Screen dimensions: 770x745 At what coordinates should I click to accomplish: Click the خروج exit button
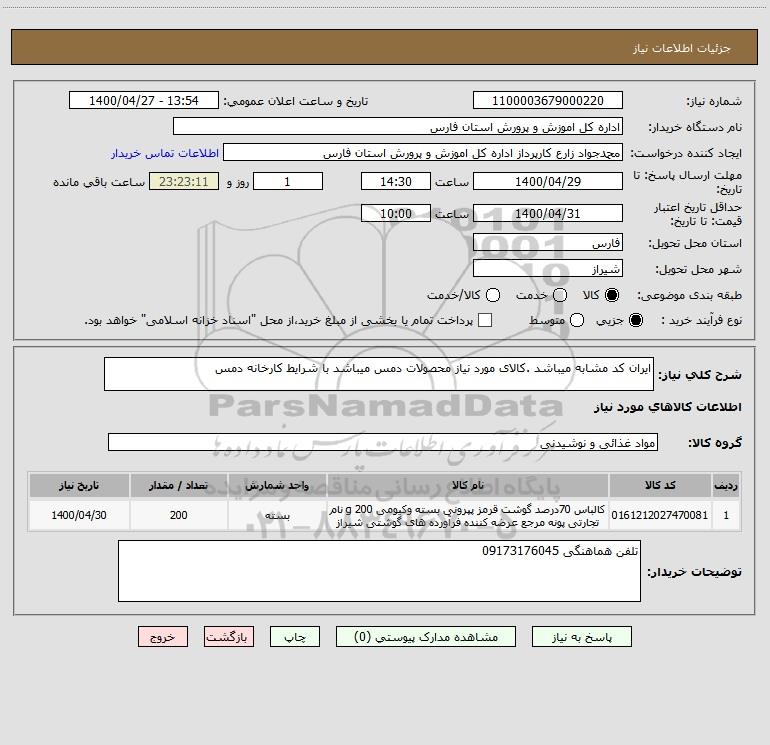pos(163,637)
